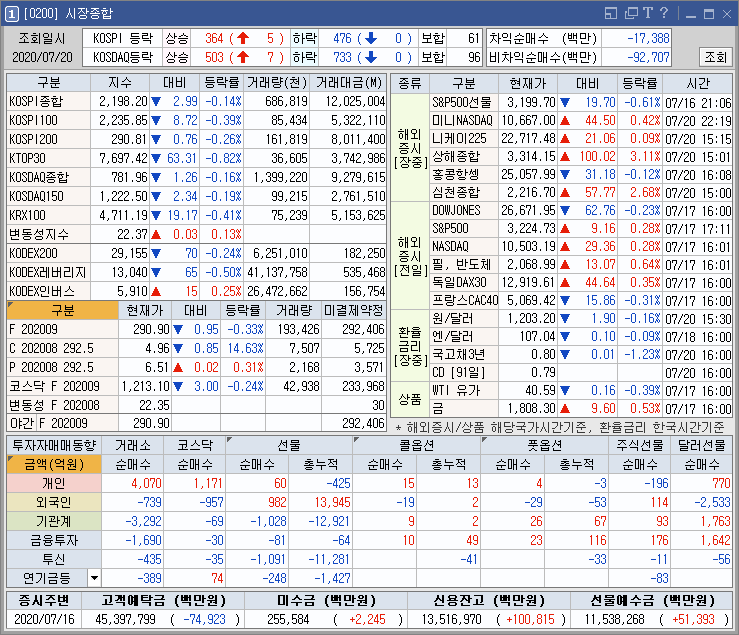Click the 미결제약정 column header
Image resolution: width=739 pixels, height=635 pixels.
[x=354, y=310]
